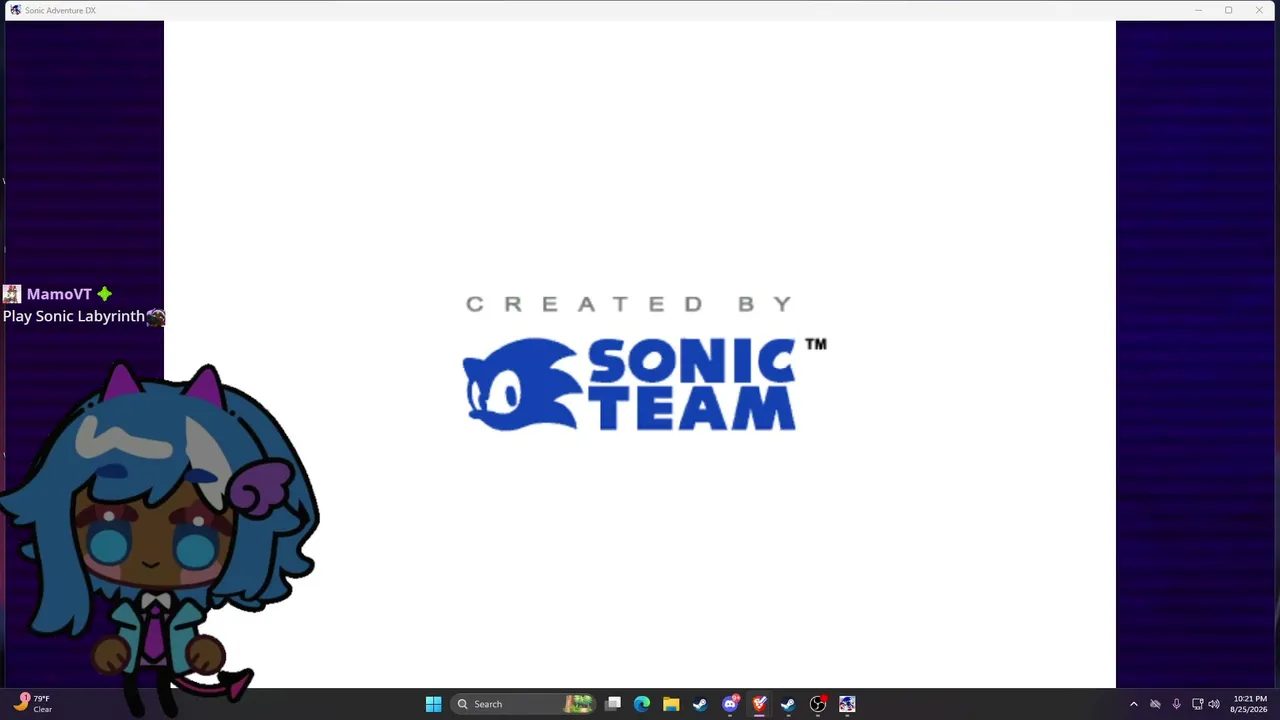Viewport: 1280px width, 720px height.
Task: Open Task View on the taskbar
Action: point(613,704)
